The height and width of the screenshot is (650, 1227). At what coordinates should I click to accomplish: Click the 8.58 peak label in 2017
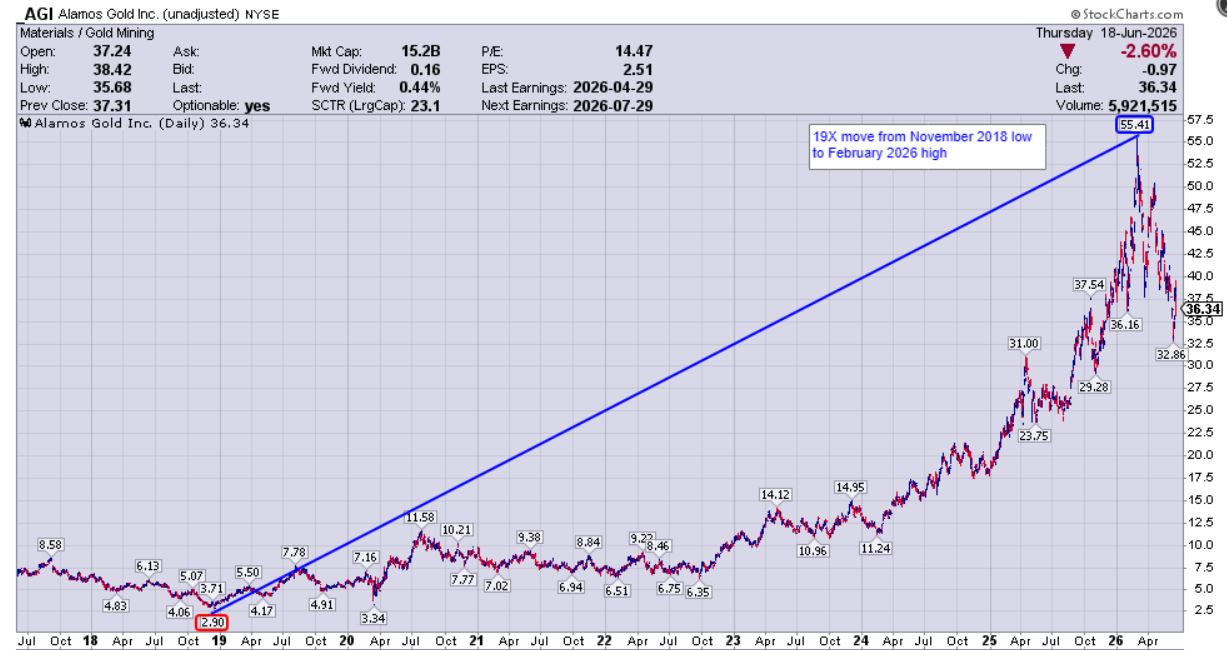pyautogui.click(x=49, y=544)
